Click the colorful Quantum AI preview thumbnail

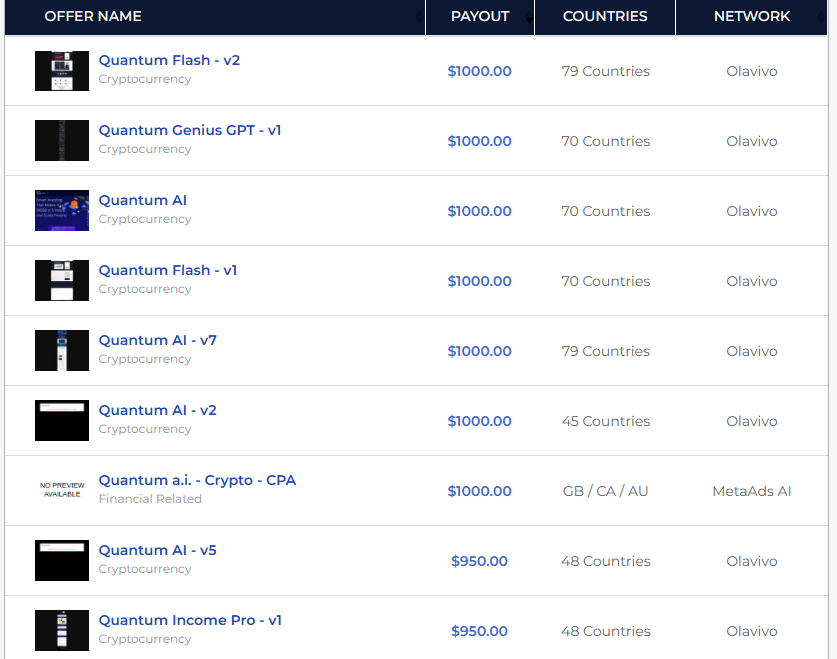tap(62, 210)
